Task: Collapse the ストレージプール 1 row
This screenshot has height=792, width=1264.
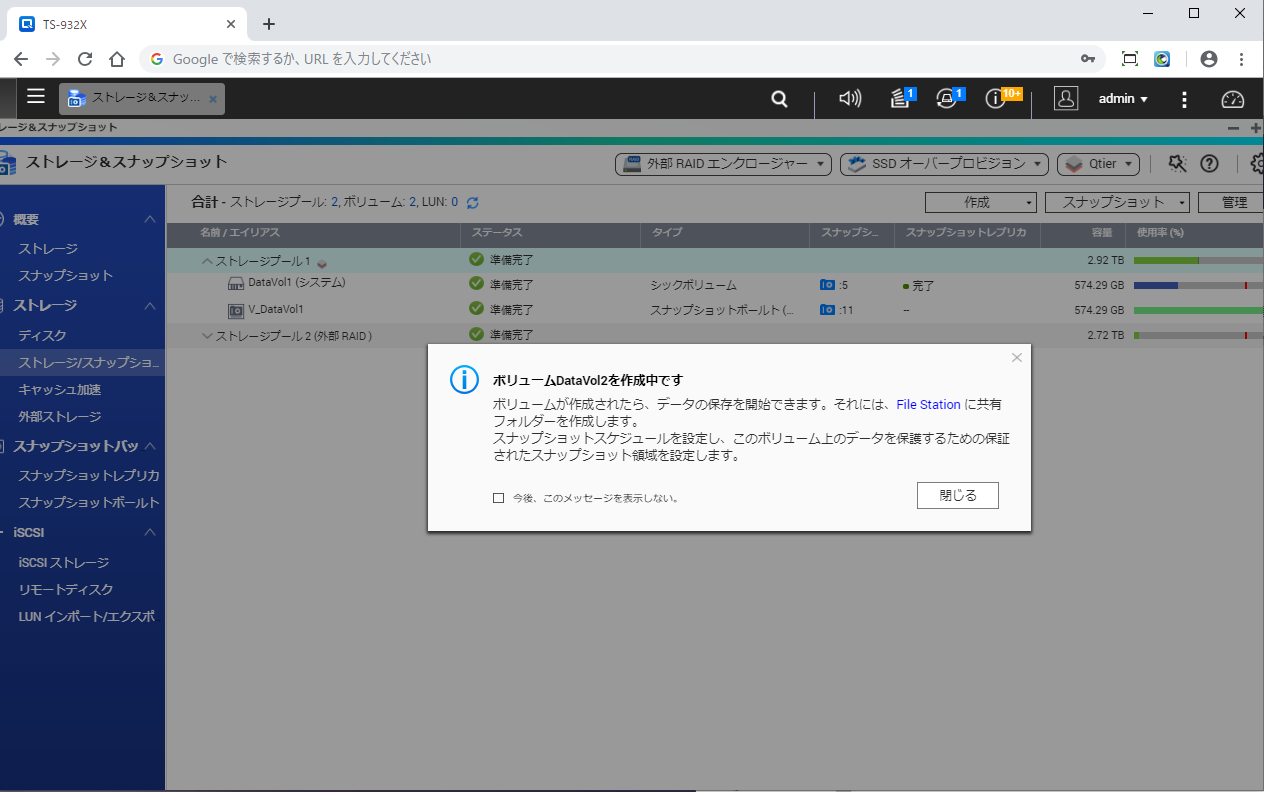Action: (207, 261)
